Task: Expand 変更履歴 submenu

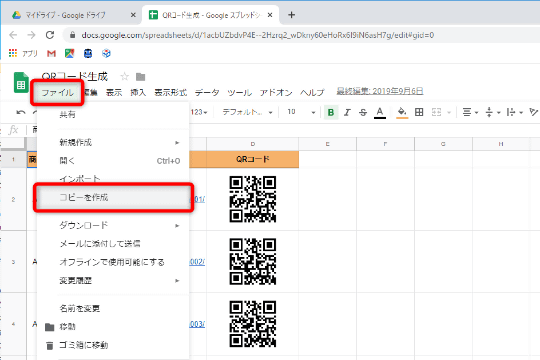Action: 113,281
